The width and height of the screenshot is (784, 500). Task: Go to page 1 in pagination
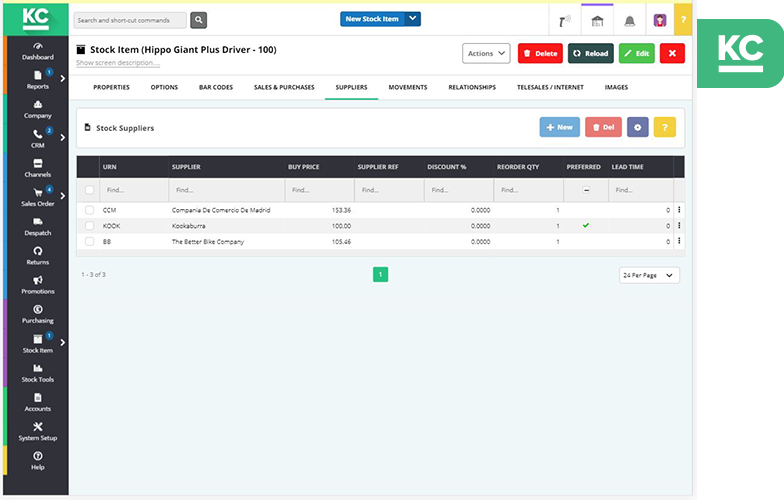pos(380,274)
